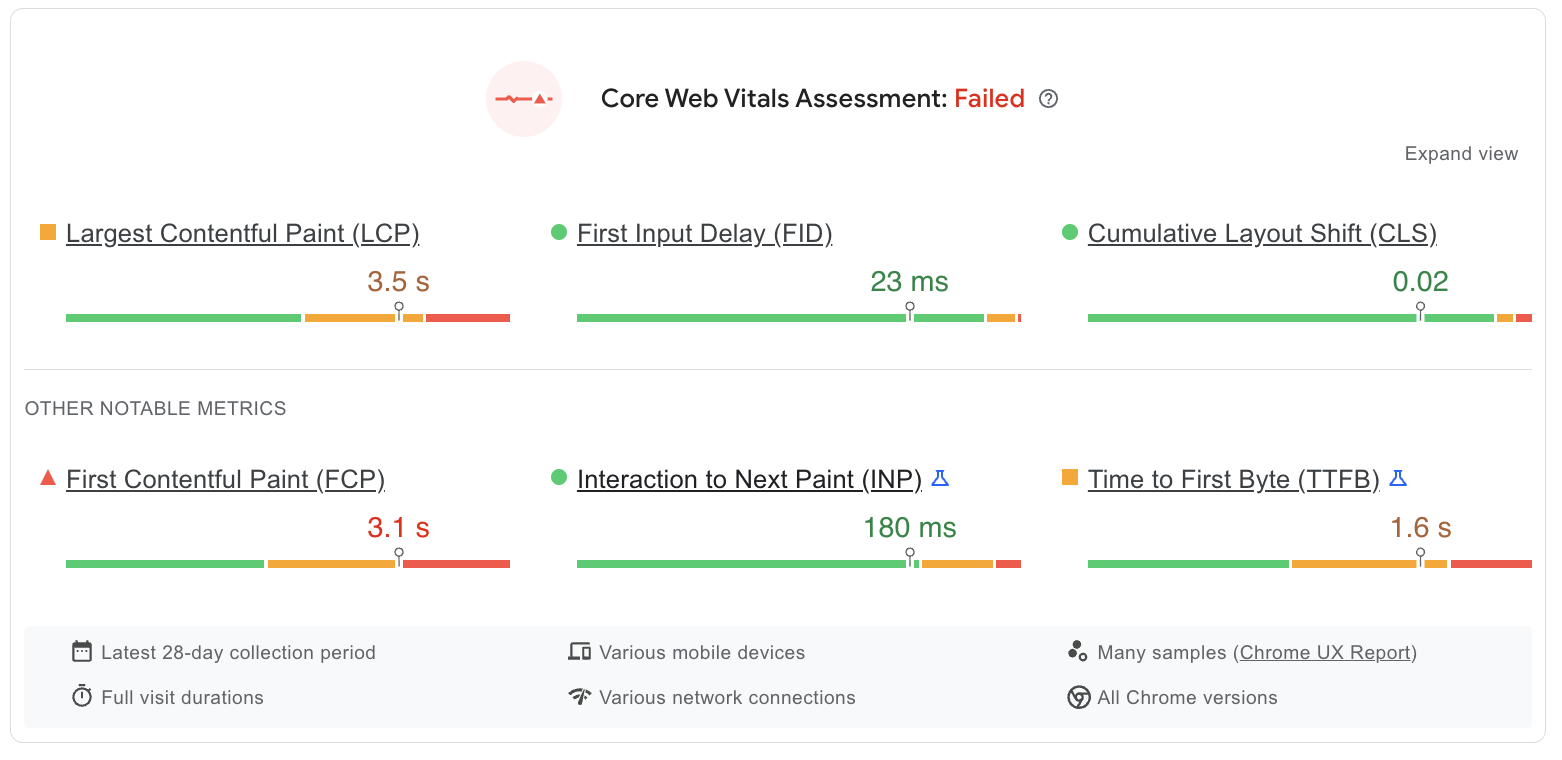
Task: Click the calendar icon for collection period
Action: [80, 651]
